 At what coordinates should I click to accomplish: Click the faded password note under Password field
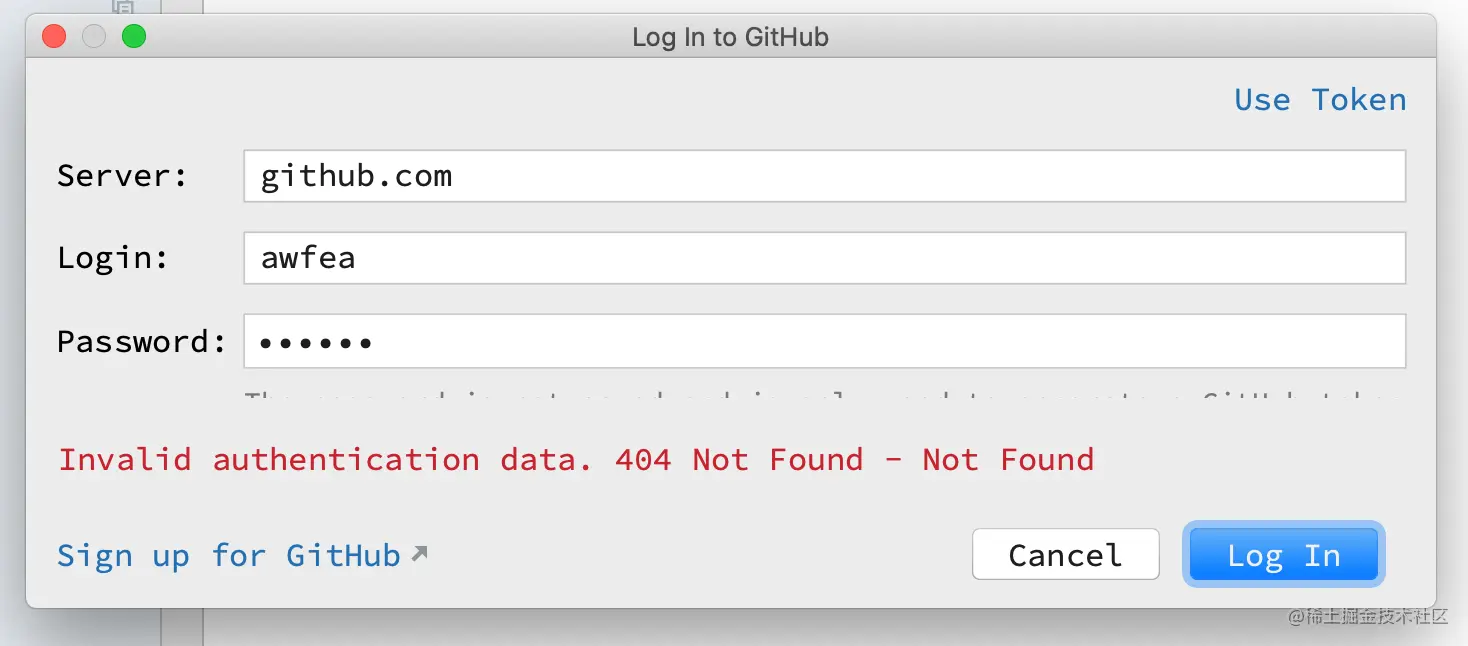(x=815, y=397)
